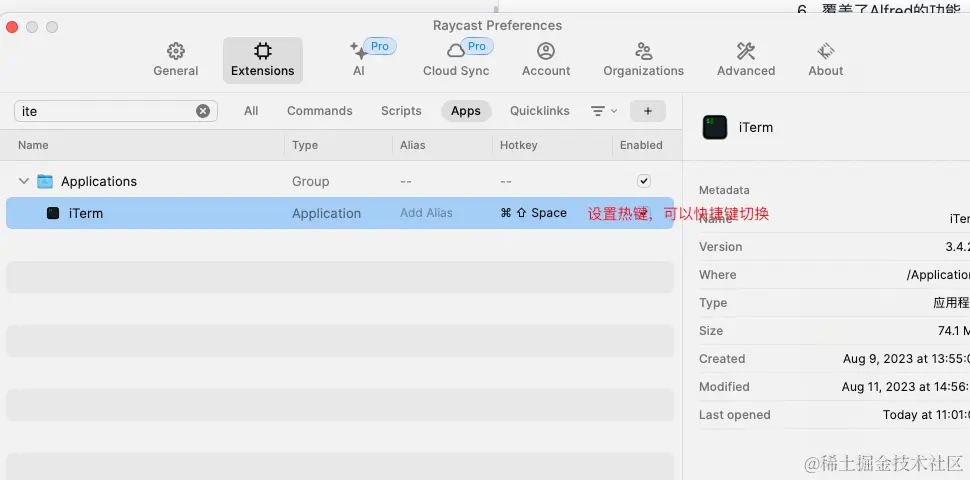Click the Modified label in metadata
Viewport: 970px width, 480px height.
tap(724, 387)
